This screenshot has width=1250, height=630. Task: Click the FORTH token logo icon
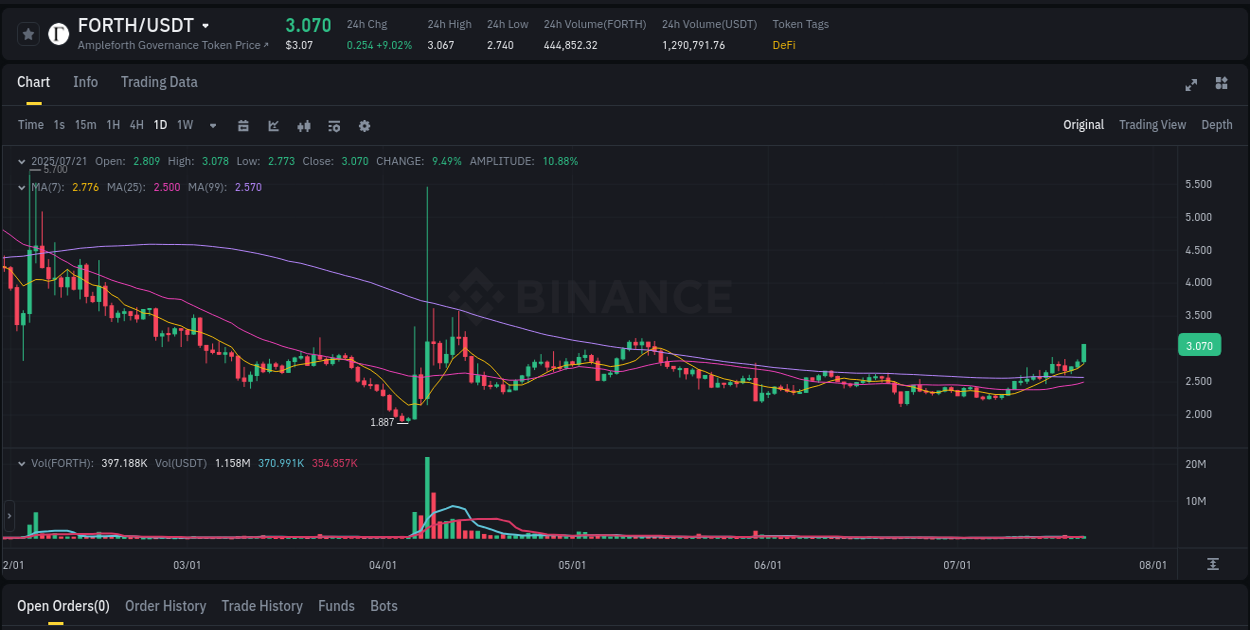[x=58, y=33]
